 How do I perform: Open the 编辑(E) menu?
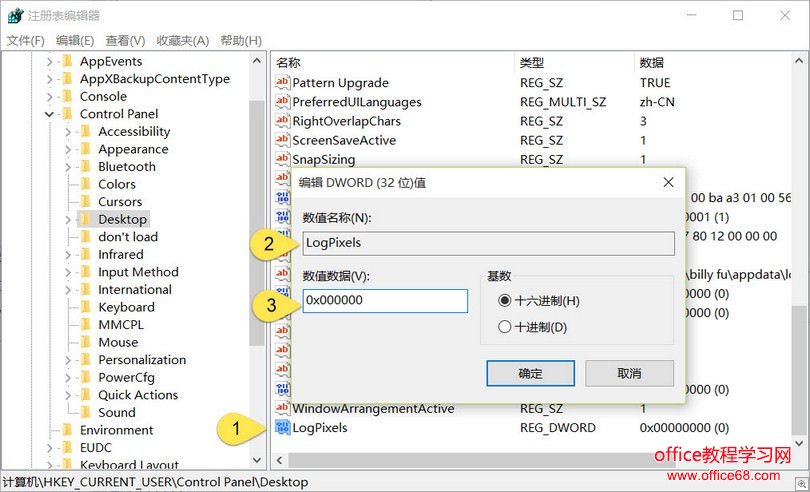tap(75, 40)
